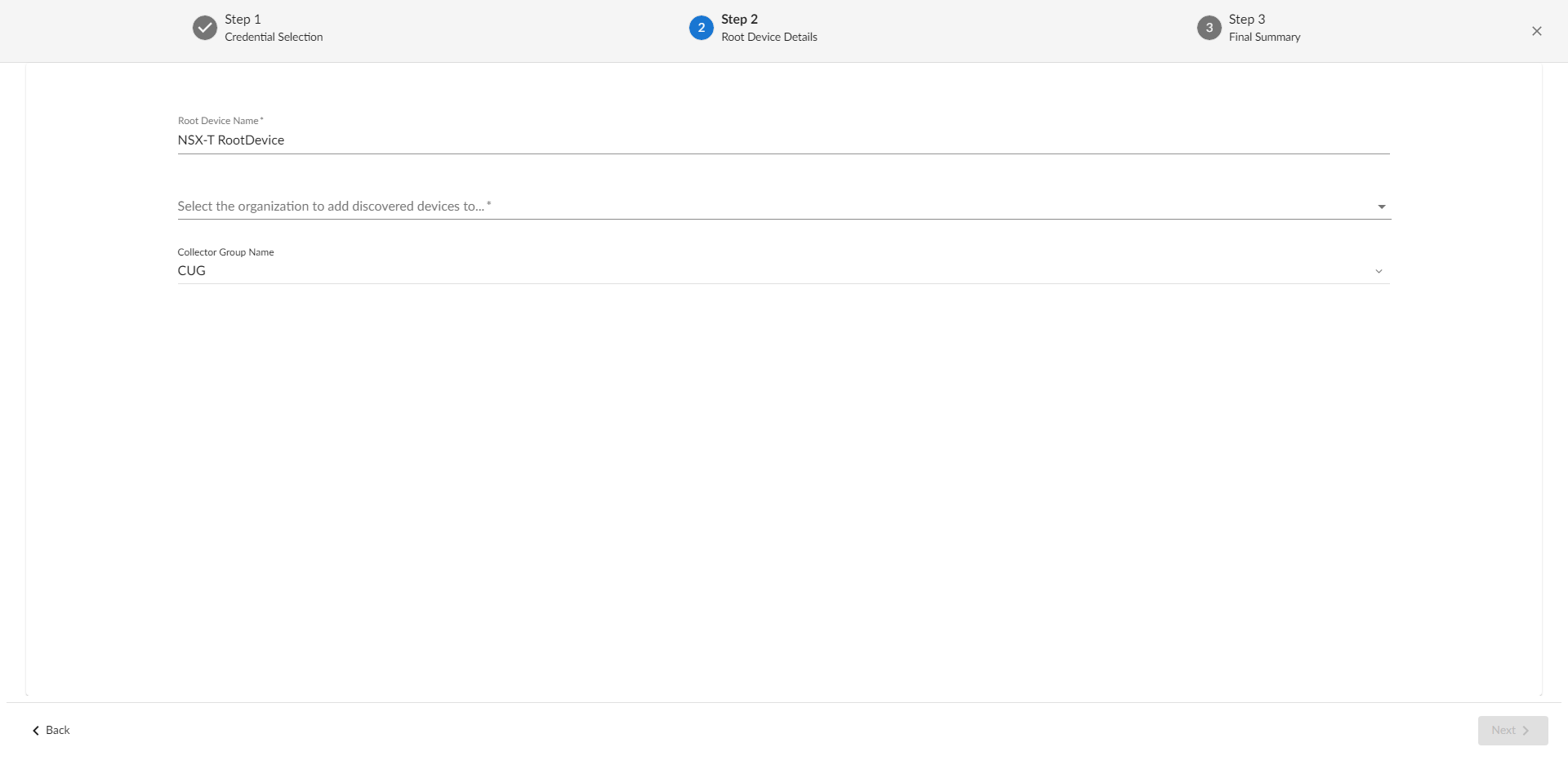
Task: Click the Step 2 number circle icon
Action: click(x=701, y=28)
